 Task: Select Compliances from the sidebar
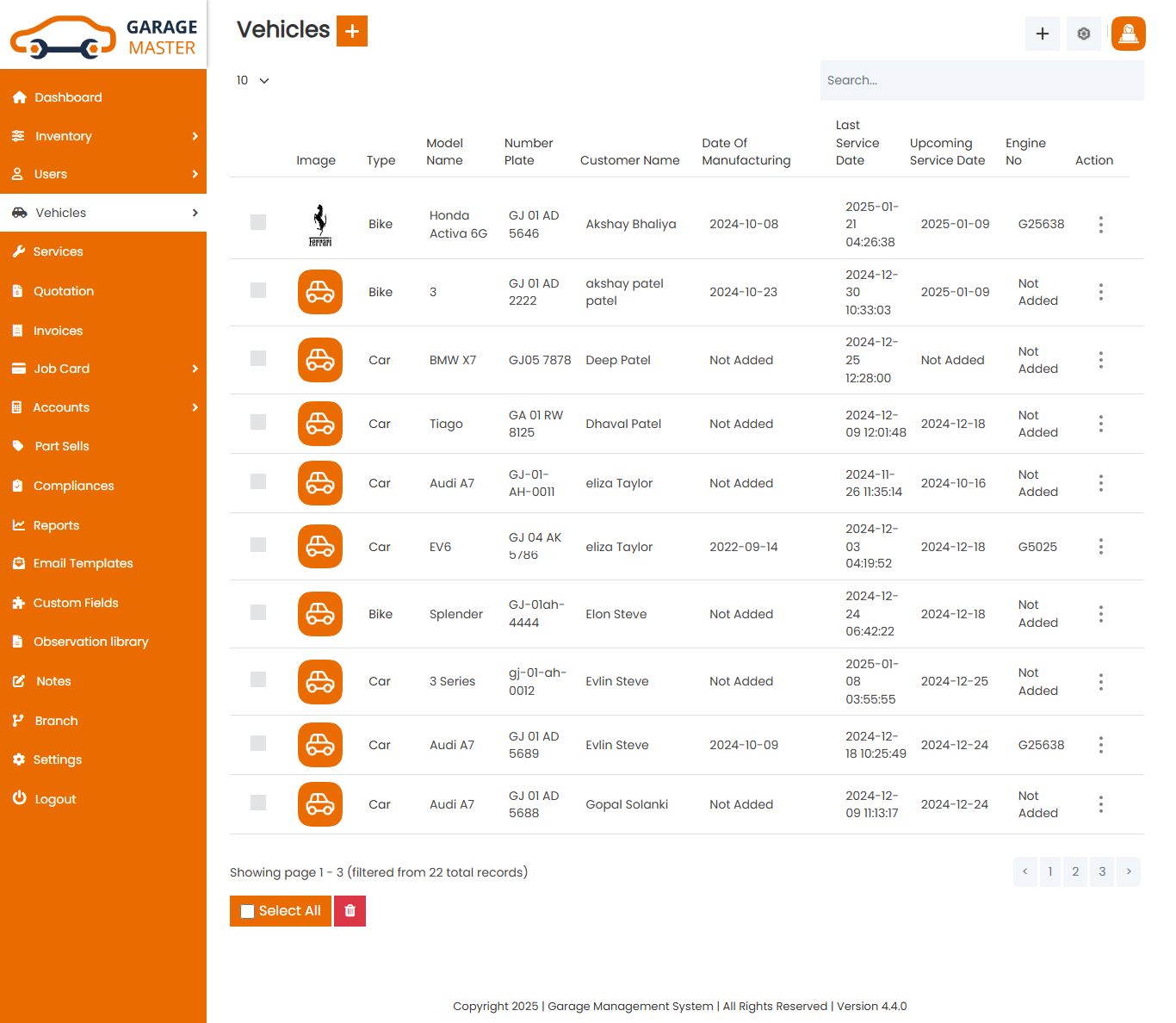click(74, 486)
